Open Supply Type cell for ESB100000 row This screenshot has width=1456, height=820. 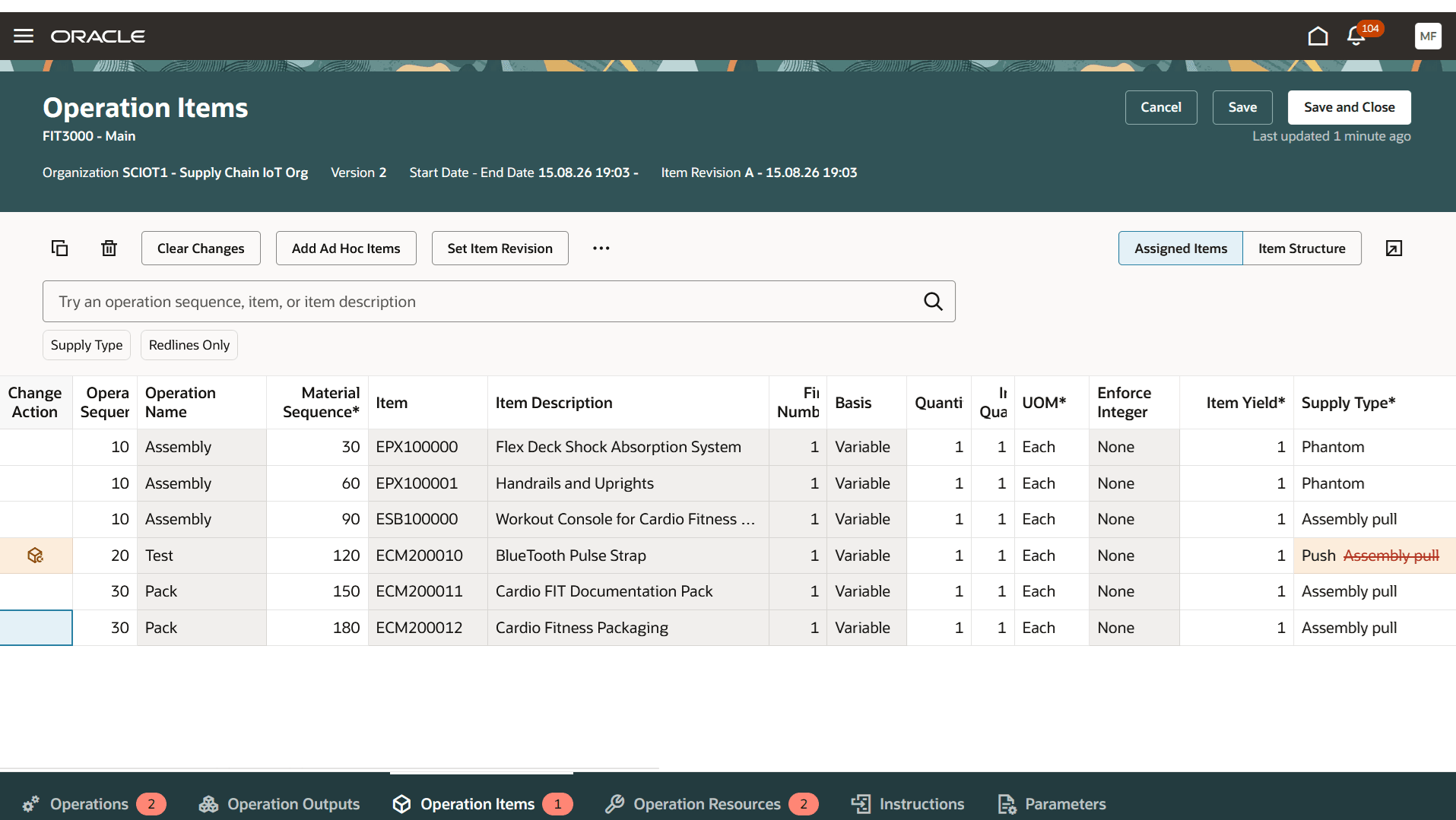(1375, 519)
